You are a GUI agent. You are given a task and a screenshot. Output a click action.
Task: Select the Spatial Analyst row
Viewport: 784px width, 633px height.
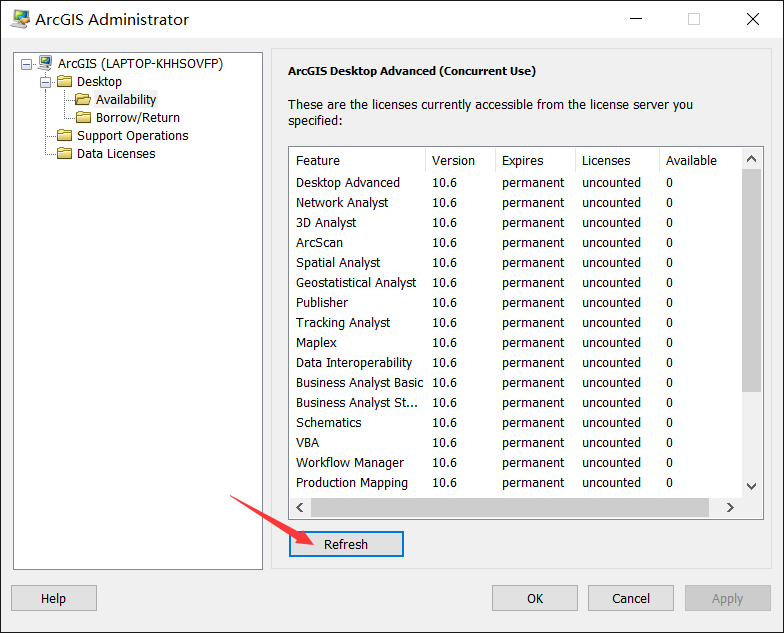point(515,262)
